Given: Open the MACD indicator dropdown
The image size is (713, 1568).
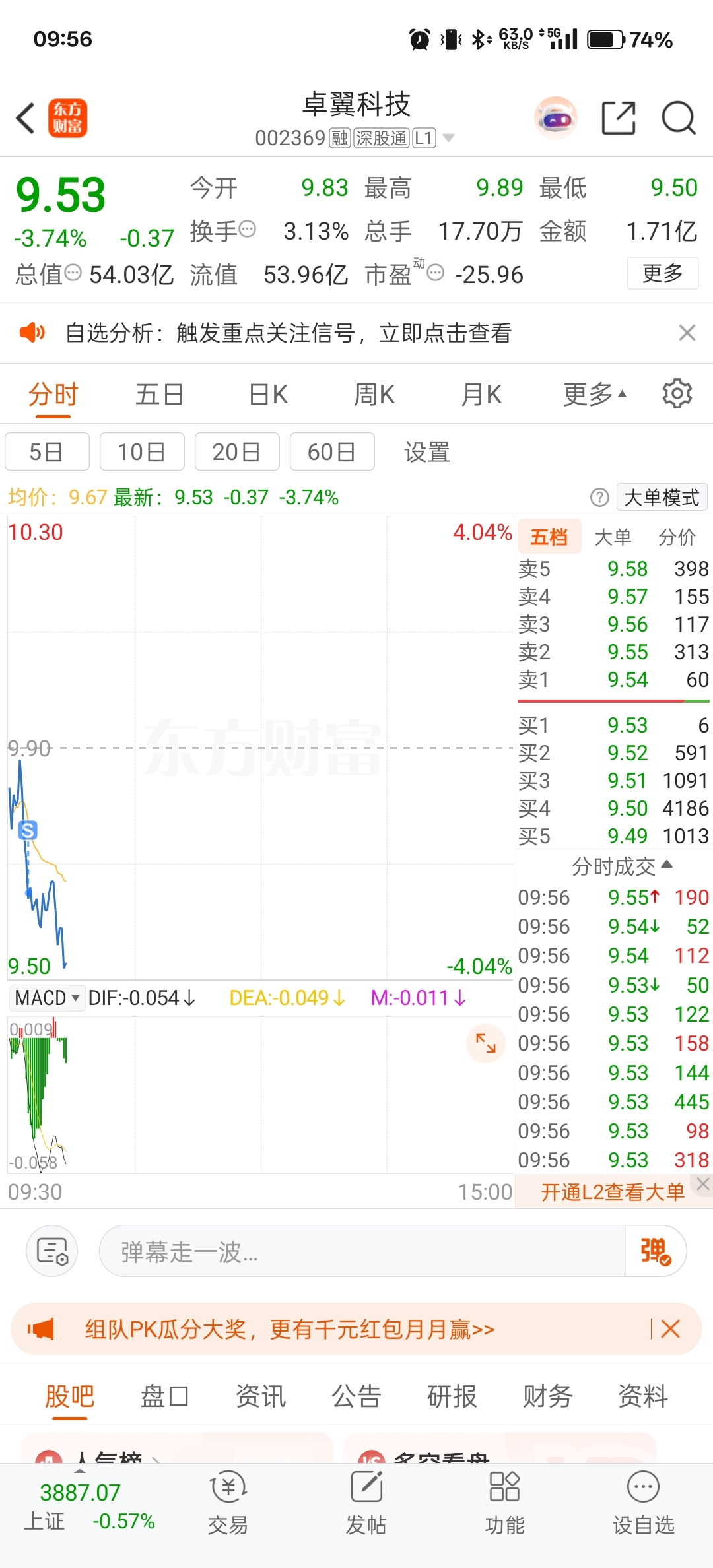Looking at the screenshot, I should [48, 997].
